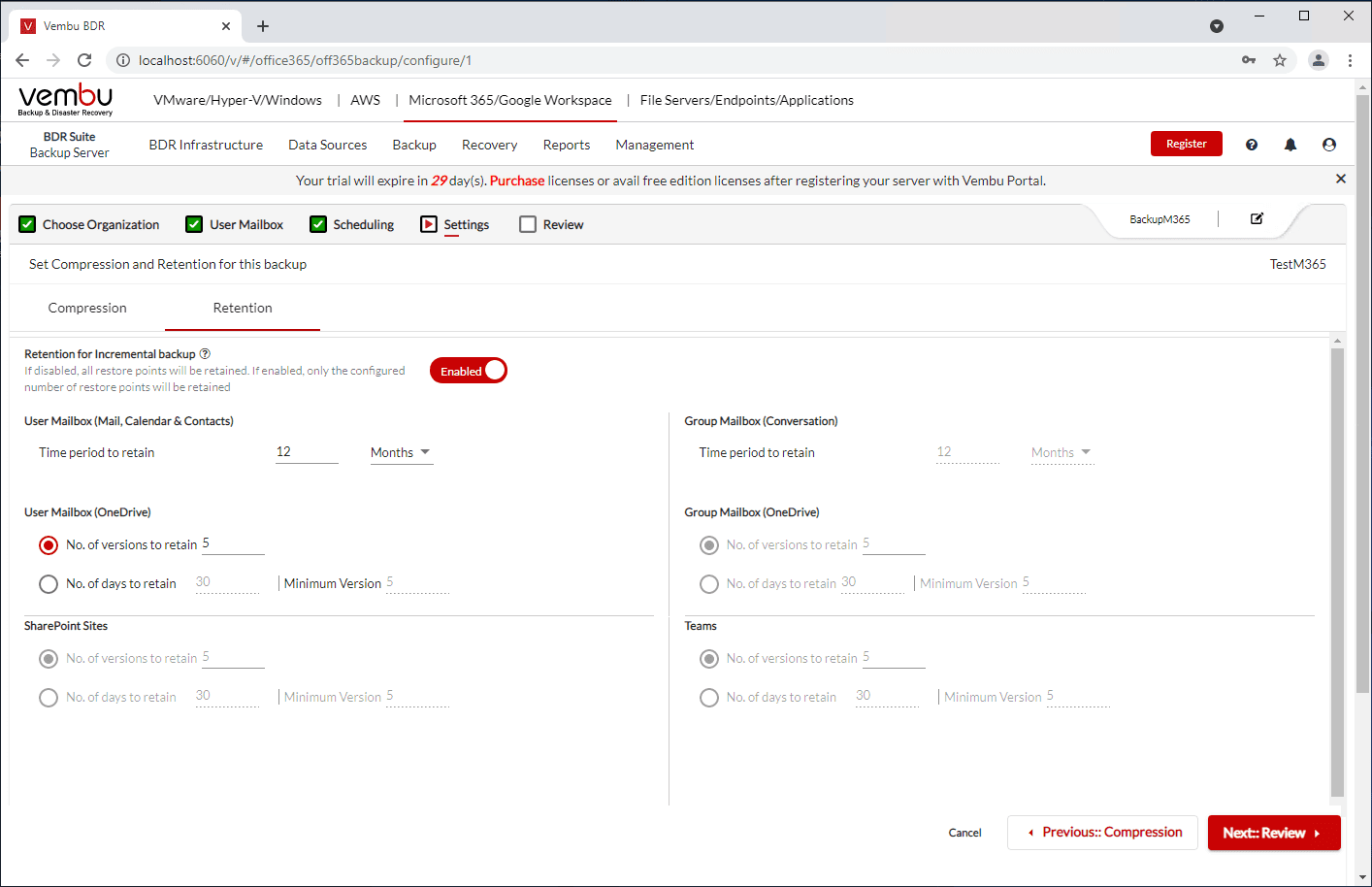Open the Group Mailbox Months dropdown

click(1062, 453)
